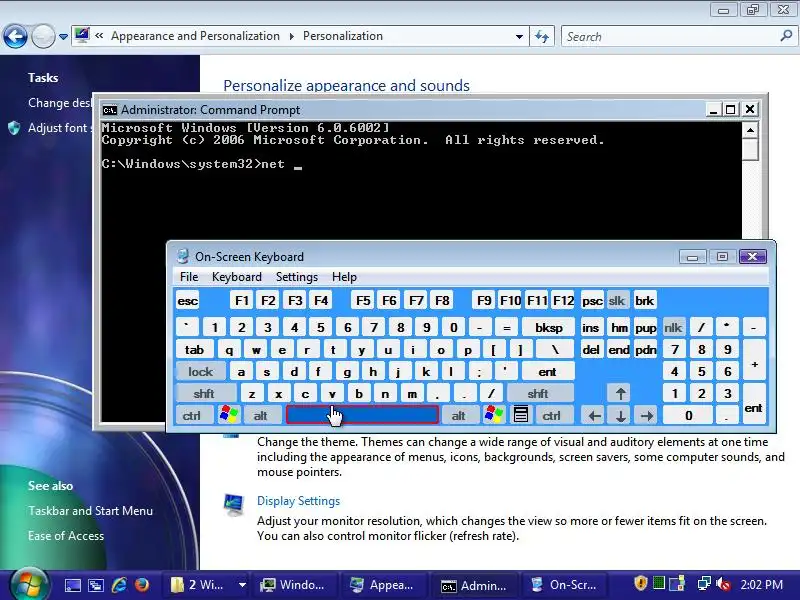Click the Display Settings monitor icon
Screen dimensions: 800x600
pos(234,504)
